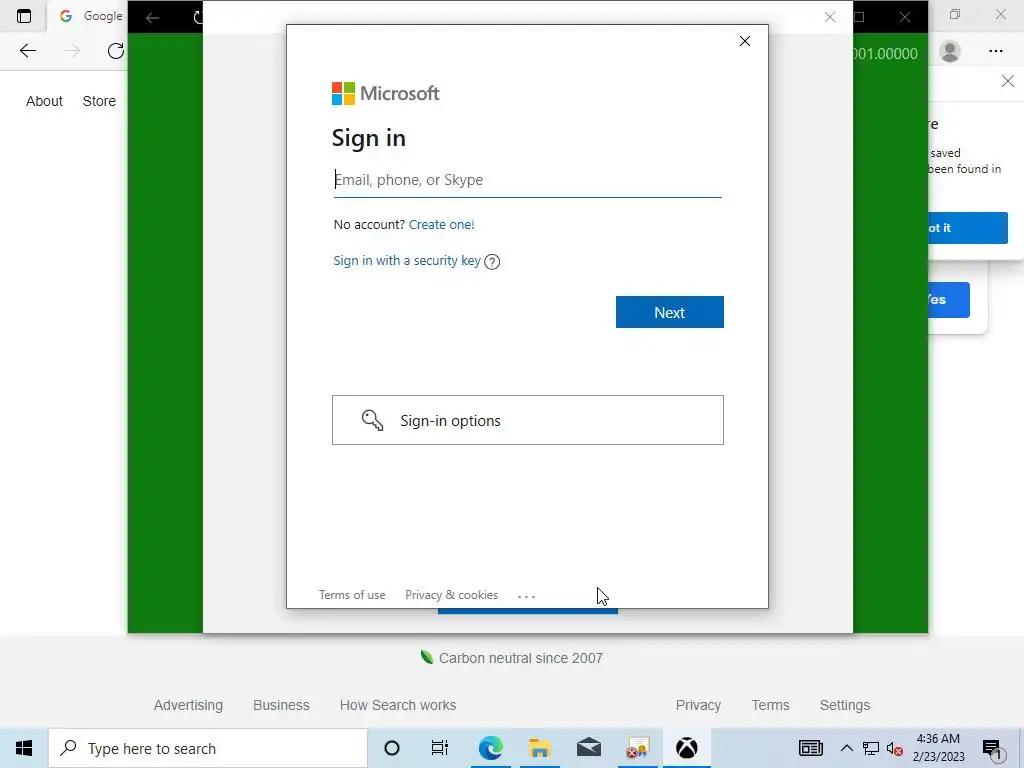This screenshot has height=768, width=1024.
Task: Click the back arrow in Xbox window
Action: tap(153, 18)
